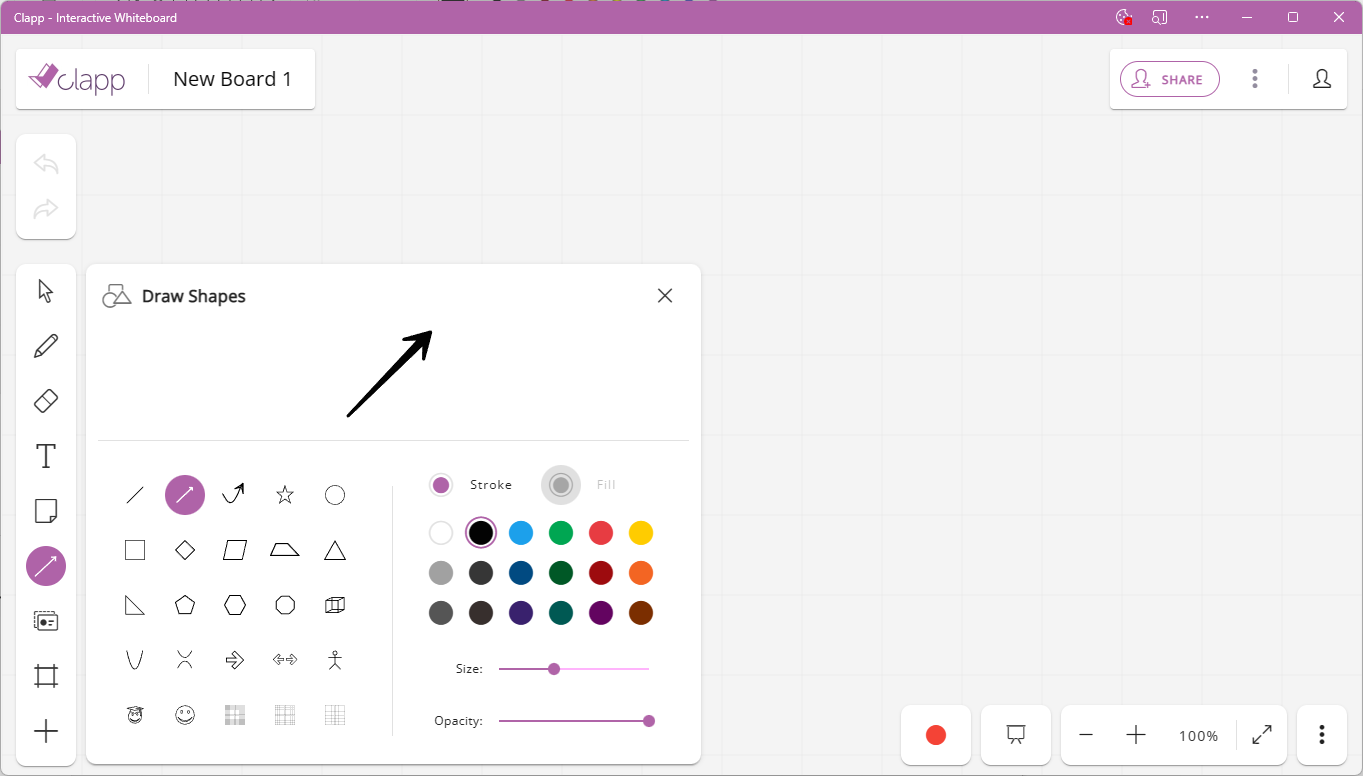
Task: Adjust the stroke Size slider
Action: tap(554, 668)
